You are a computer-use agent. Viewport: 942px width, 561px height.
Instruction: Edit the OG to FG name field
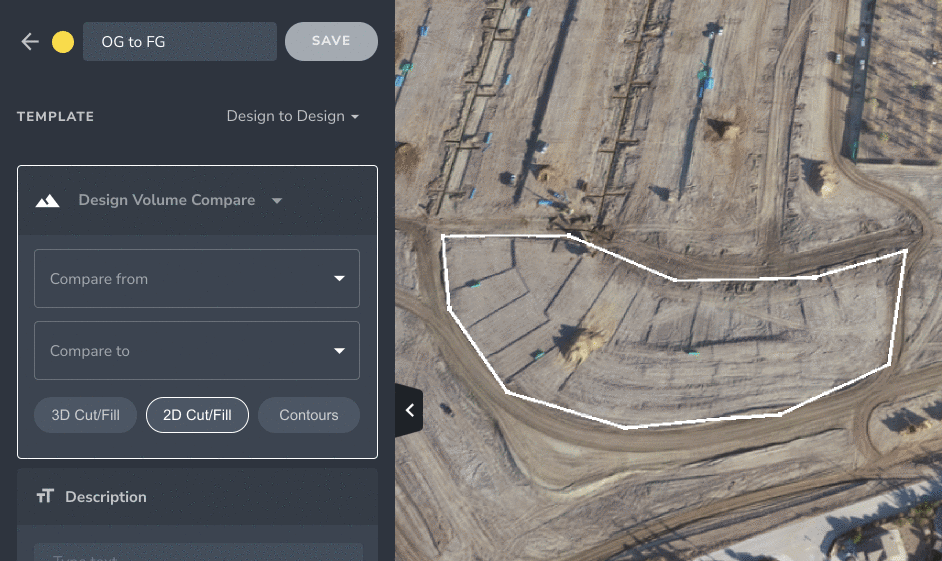pyautogui.click(x=180, y=41)
